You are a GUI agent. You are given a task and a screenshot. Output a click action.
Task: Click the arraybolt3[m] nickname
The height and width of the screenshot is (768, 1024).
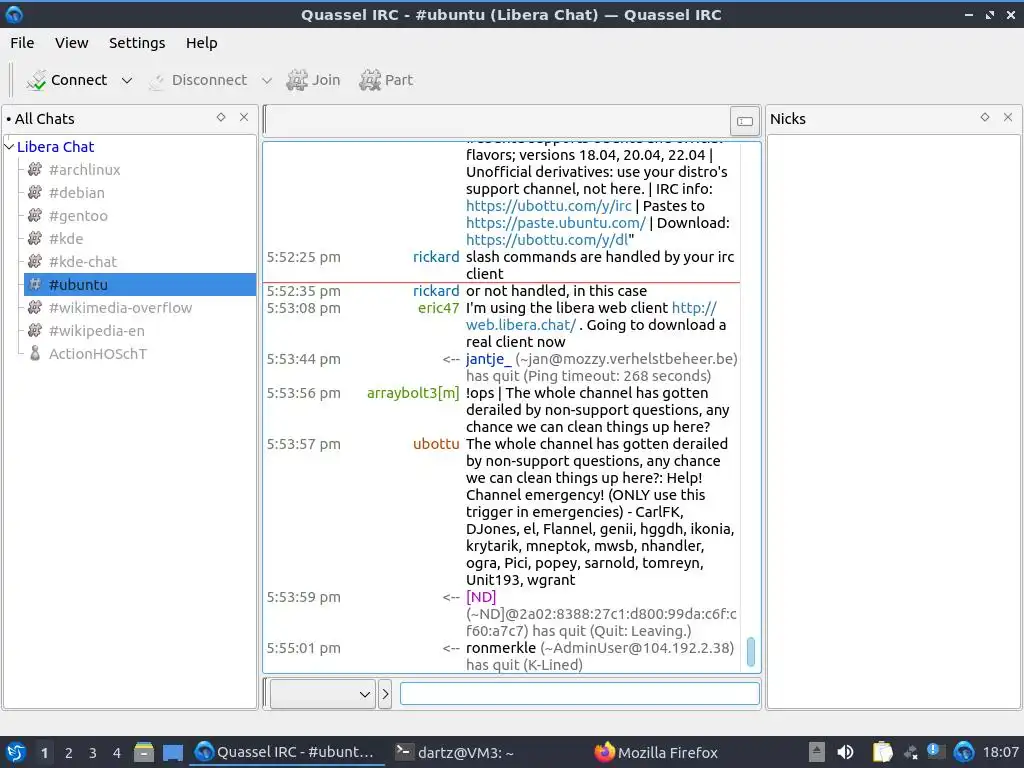(413, 392)
